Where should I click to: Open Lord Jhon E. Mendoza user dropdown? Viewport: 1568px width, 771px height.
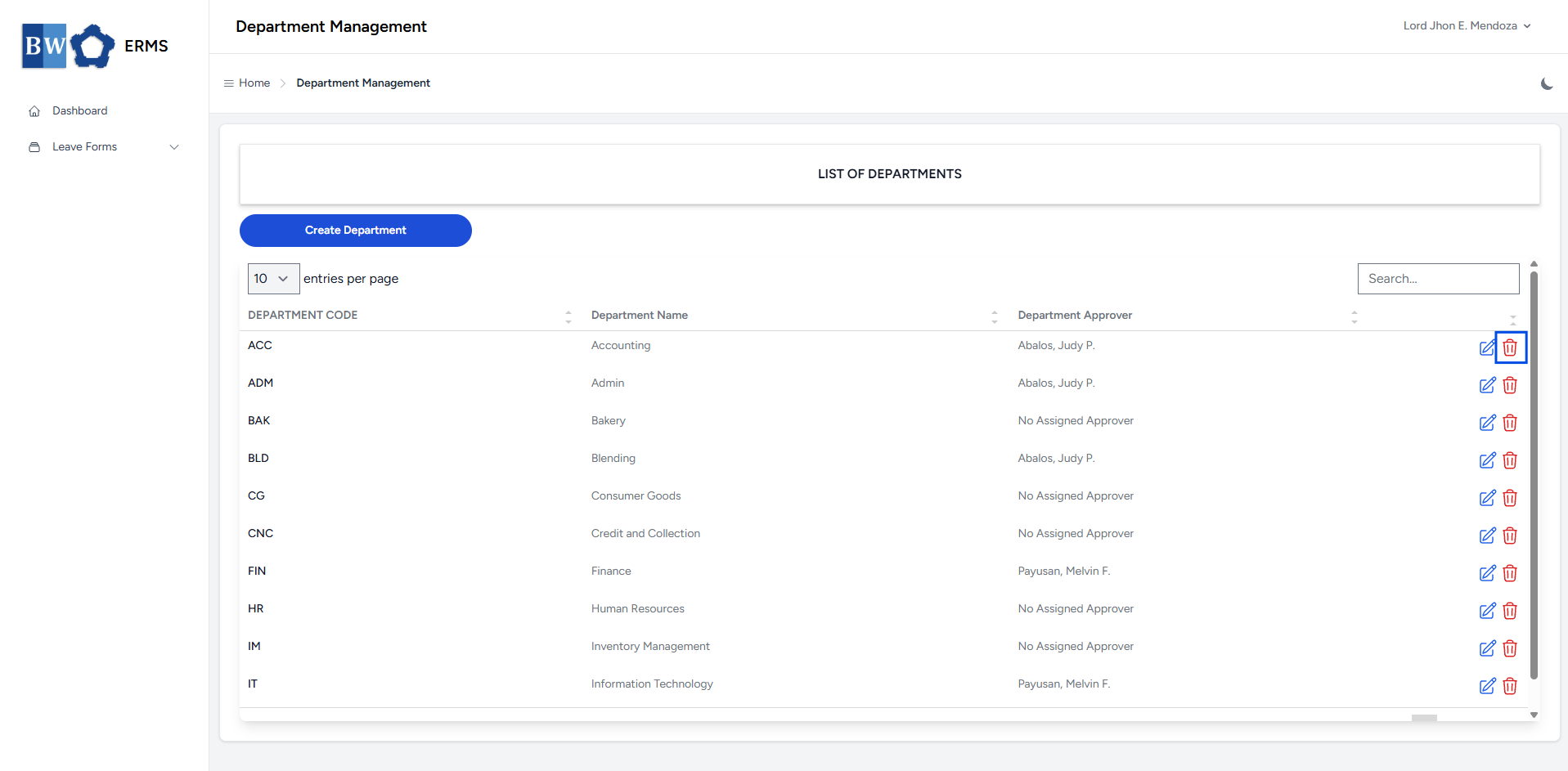pyautogui.click(x=1467, y=25)
